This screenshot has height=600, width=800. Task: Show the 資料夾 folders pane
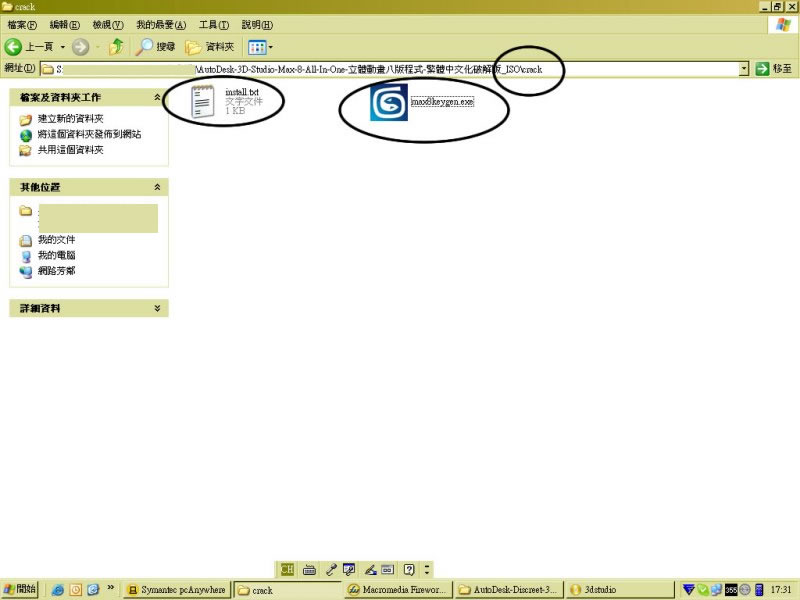pos(210,47)
